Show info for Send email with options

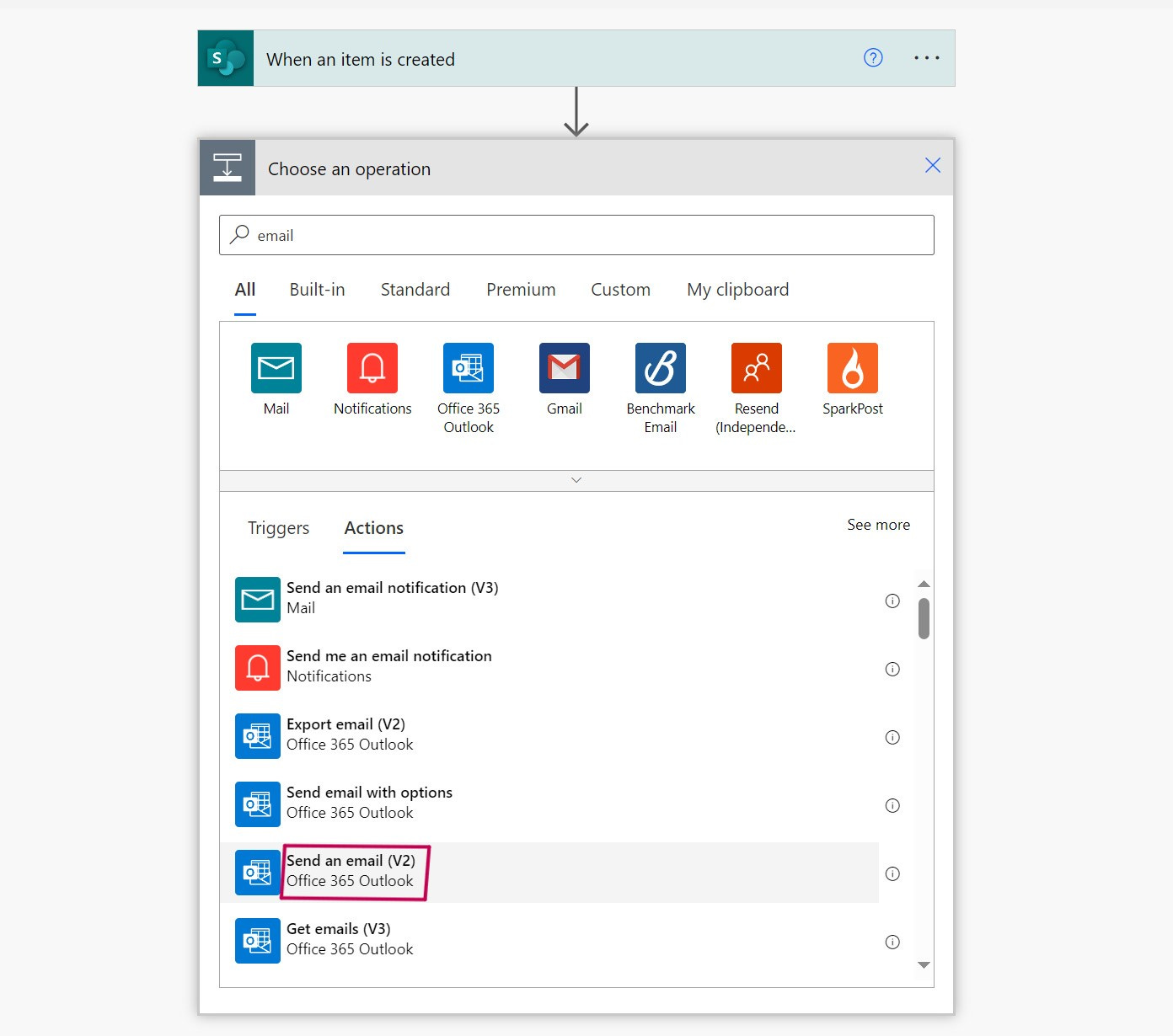coord(892,805)
